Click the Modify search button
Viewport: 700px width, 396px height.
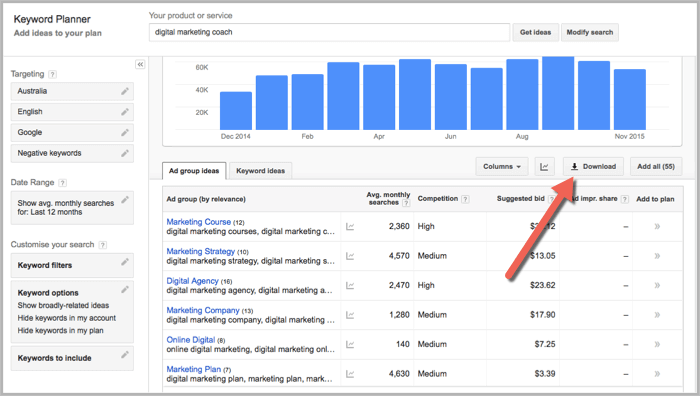click(590, 32)
